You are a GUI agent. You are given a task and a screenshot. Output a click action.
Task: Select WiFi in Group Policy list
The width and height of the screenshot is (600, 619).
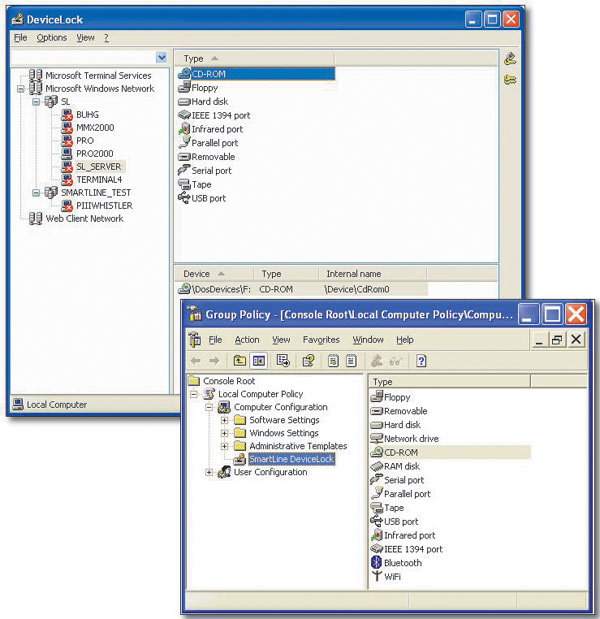[x=386, y=577]
